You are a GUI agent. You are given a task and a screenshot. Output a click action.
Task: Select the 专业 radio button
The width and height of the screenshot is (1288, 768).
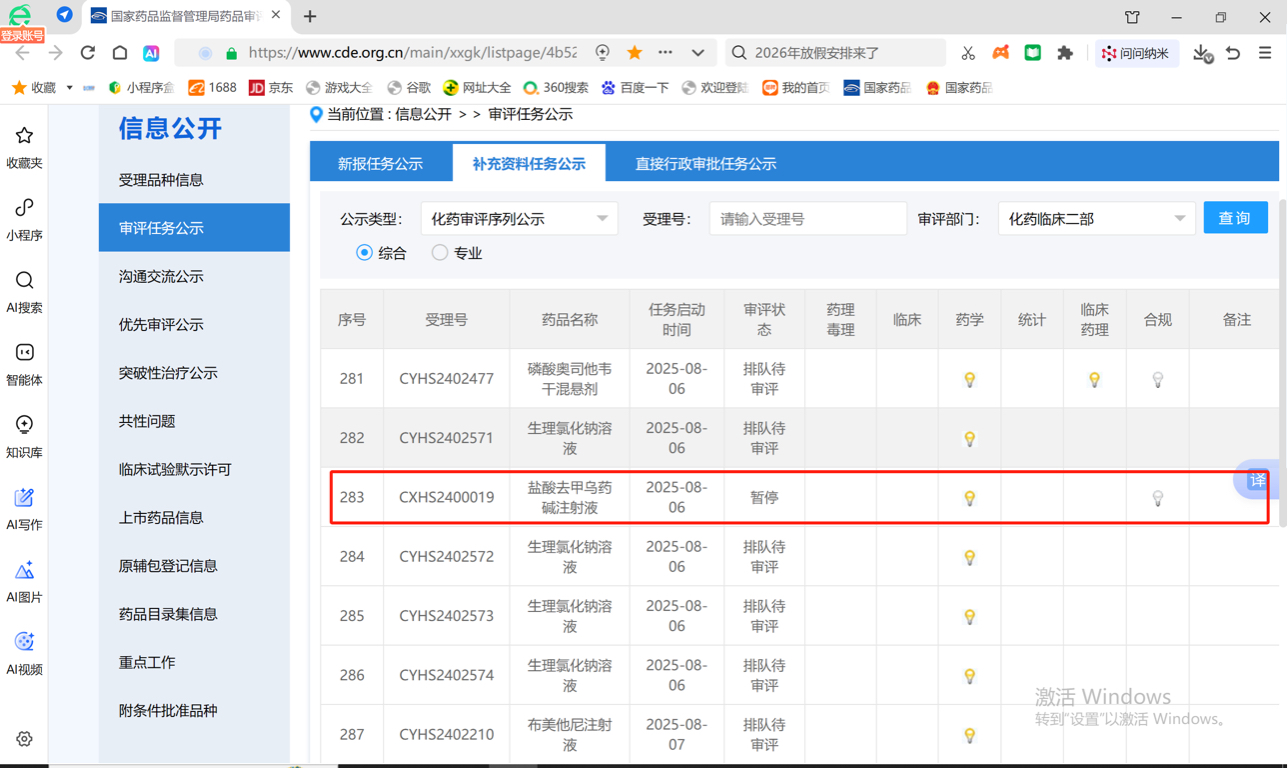click(440, 253)
